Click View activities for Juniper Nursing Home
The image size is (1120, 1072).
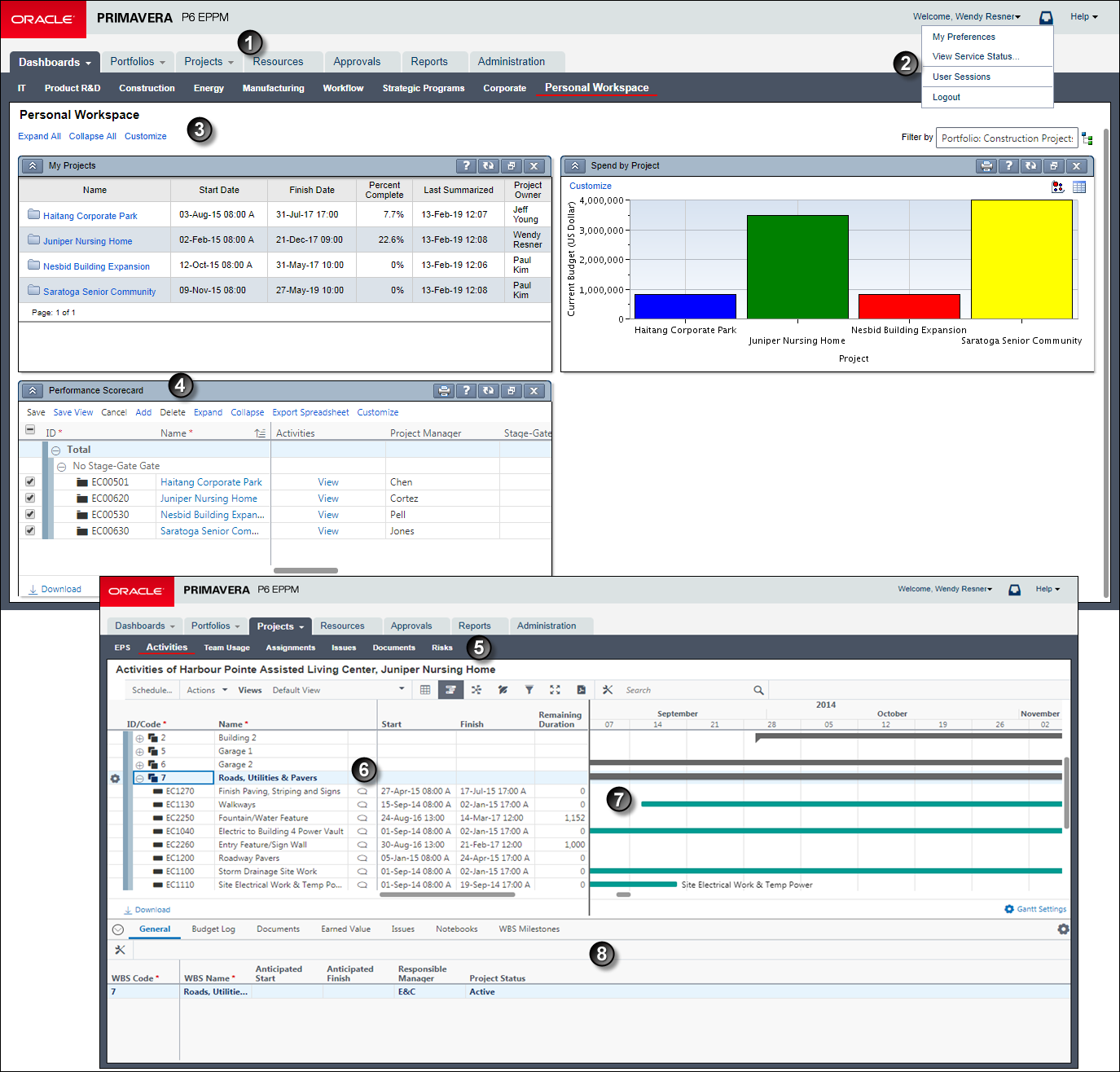coord(328,499)
